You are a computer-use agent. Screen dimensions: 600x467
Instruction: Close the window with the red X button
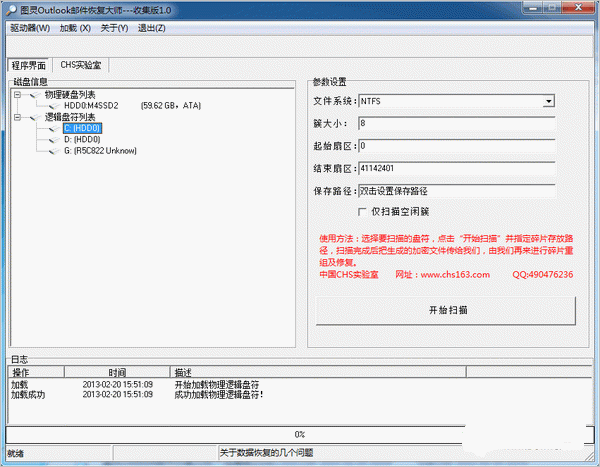579,7
